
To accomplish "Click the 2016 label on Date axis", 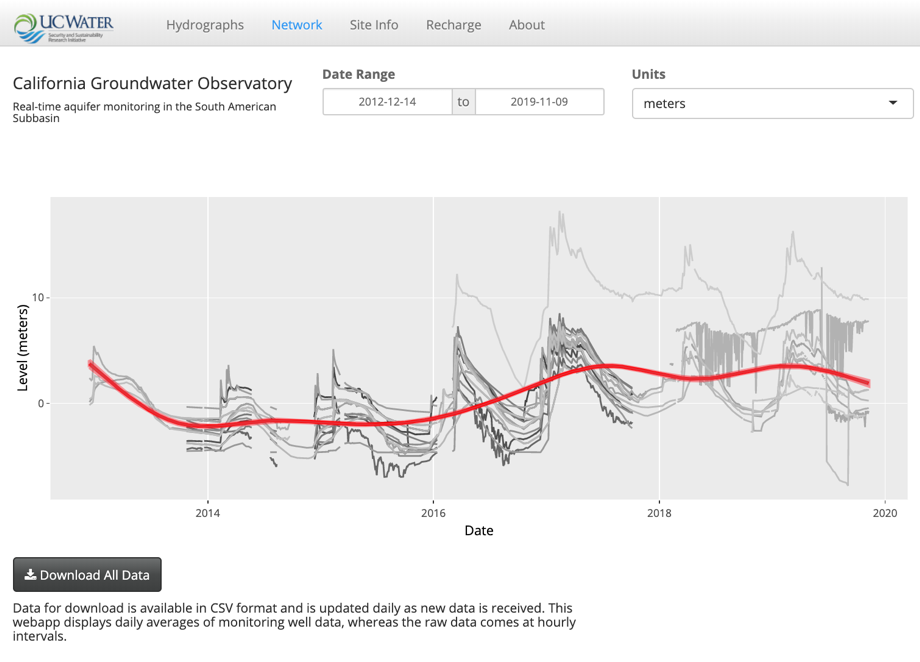I will (433, 513).
